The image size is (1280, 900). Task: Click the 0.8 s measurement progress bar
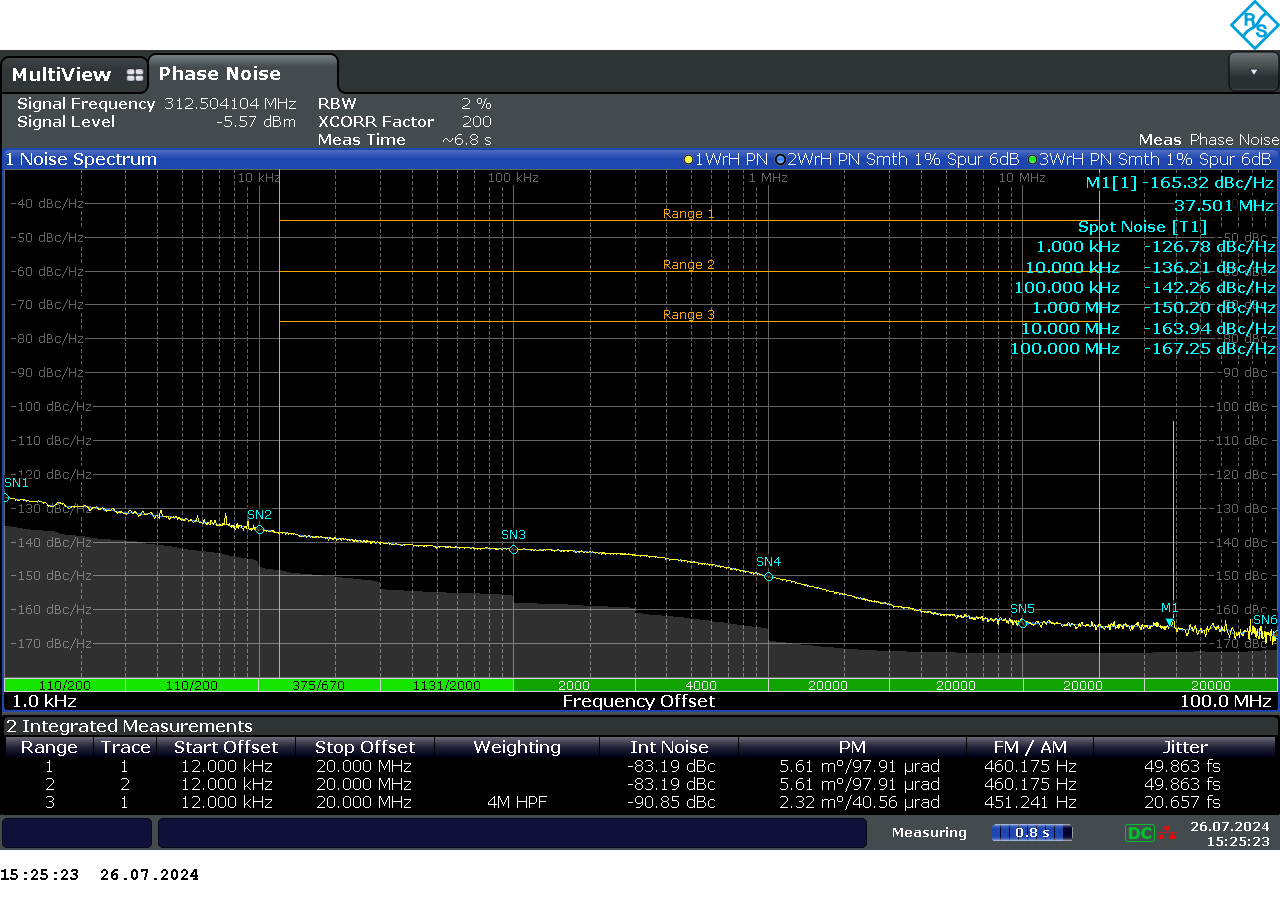[x=1031, y=833]
